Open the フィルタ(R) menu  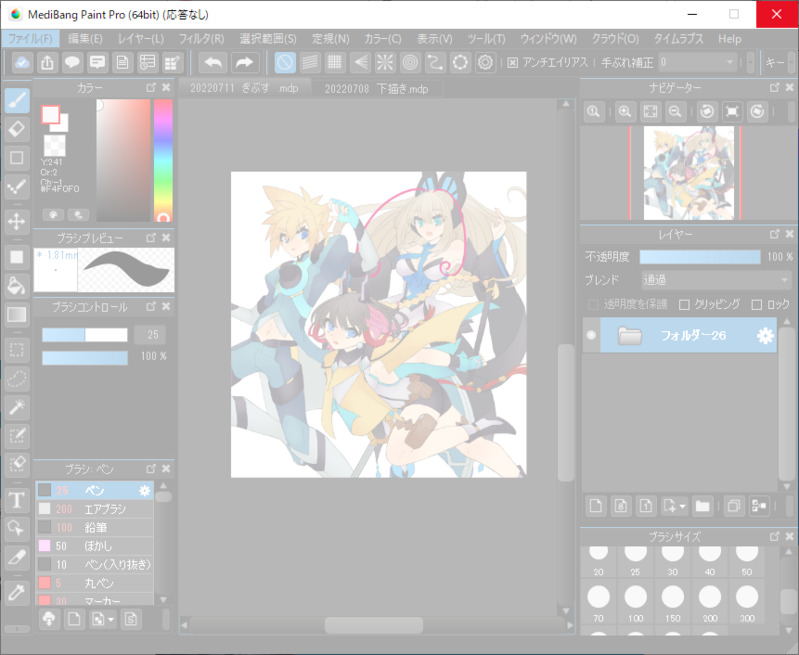pyautogui.click(x=201, y=39)
